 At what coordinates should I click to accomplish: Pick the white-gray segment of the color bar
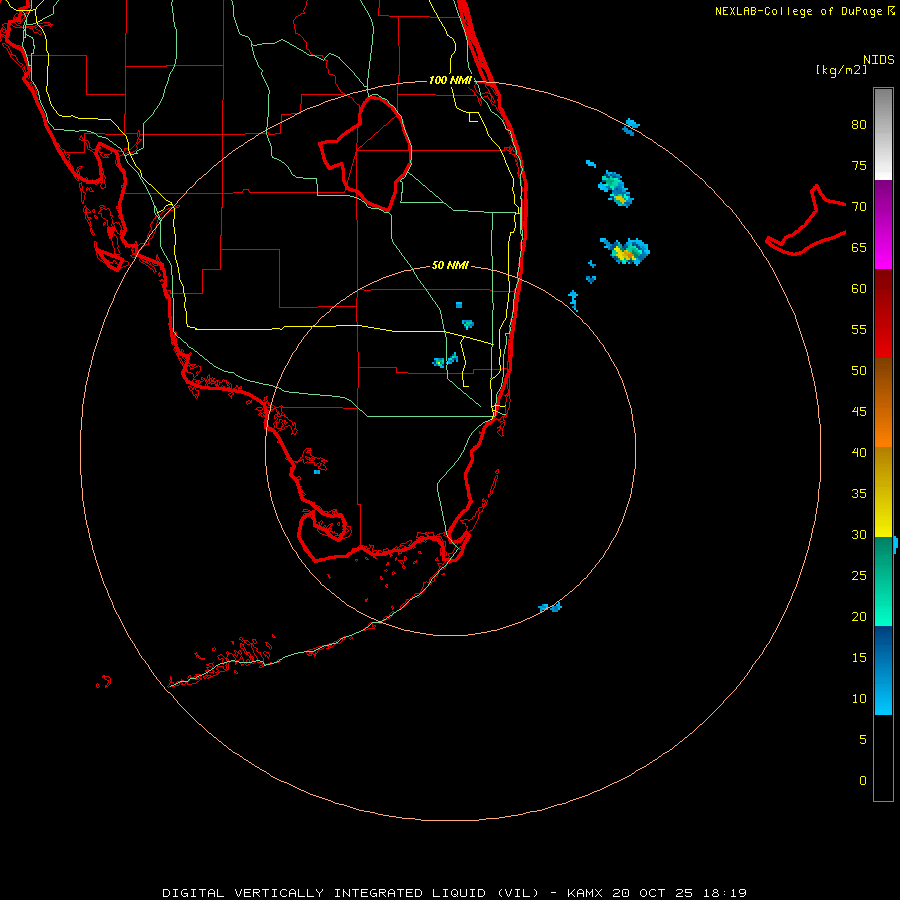tap(883, 134)
